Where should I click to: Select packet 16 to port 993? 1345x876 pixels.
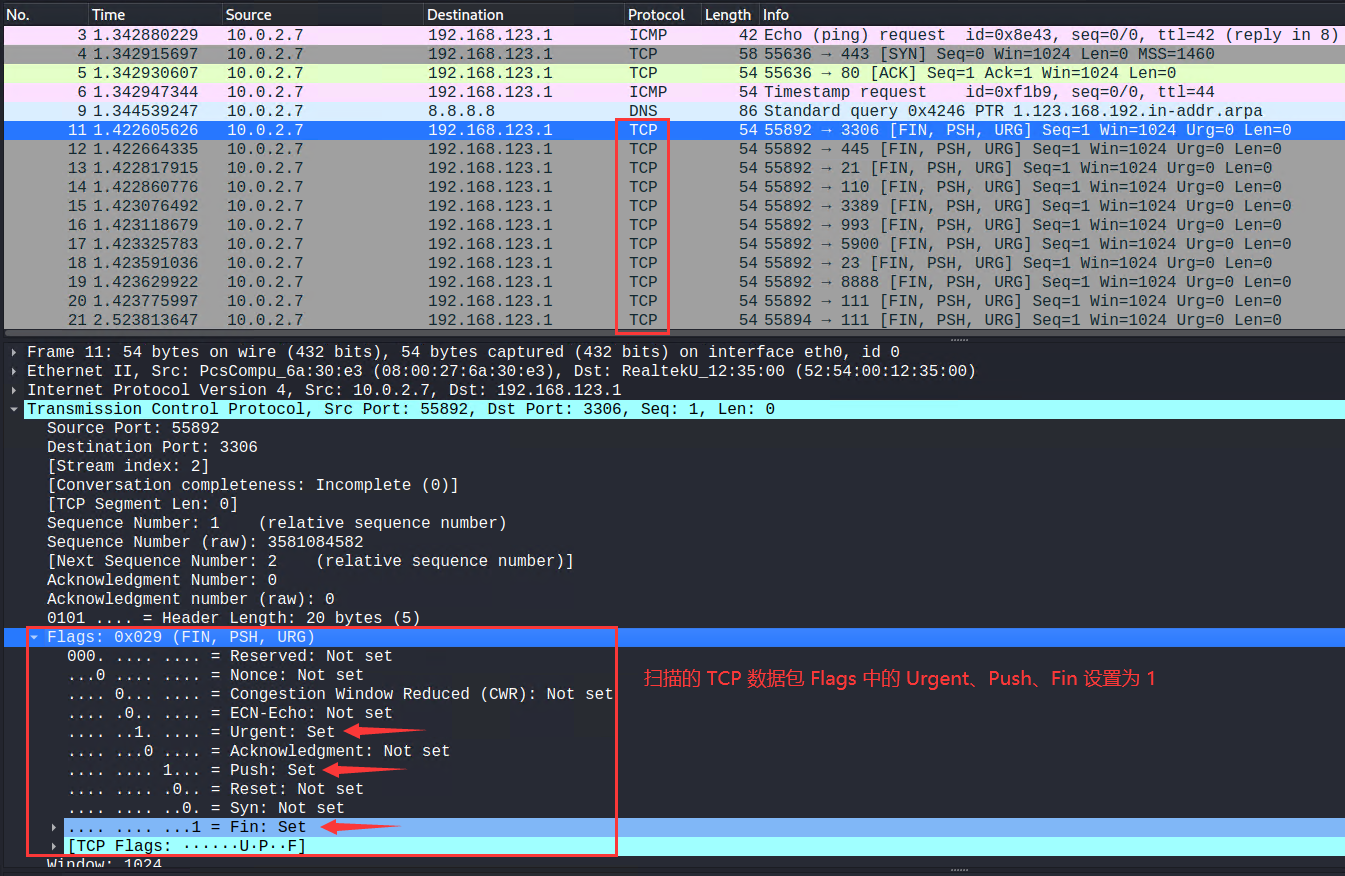point(672,225)
